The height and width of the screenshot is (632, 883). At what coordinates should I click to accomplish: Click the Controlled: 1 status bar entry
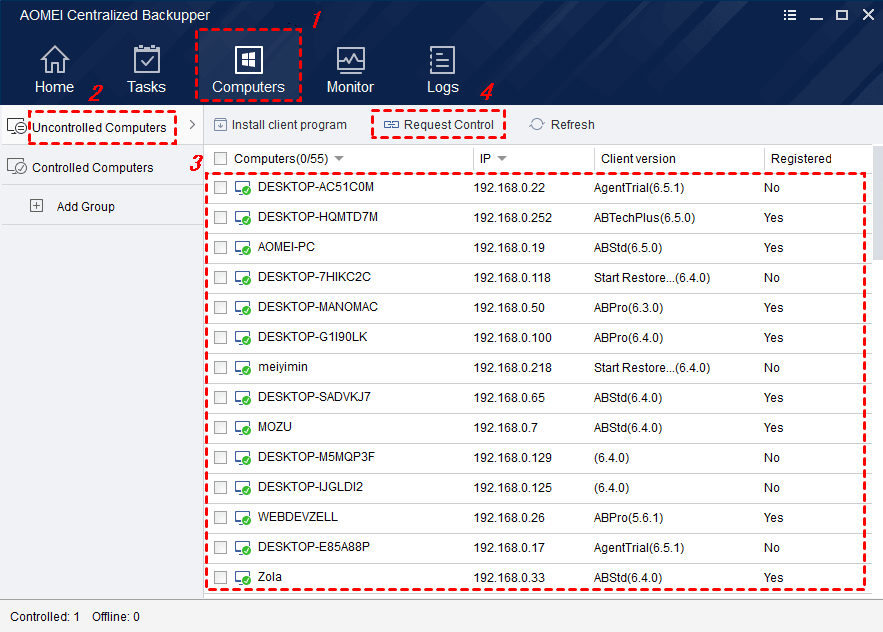pos(44,617)
